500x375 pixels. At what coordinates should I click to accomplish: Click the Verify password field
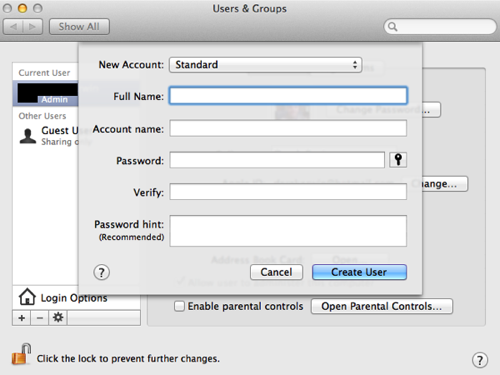click(x=288, y=192)
